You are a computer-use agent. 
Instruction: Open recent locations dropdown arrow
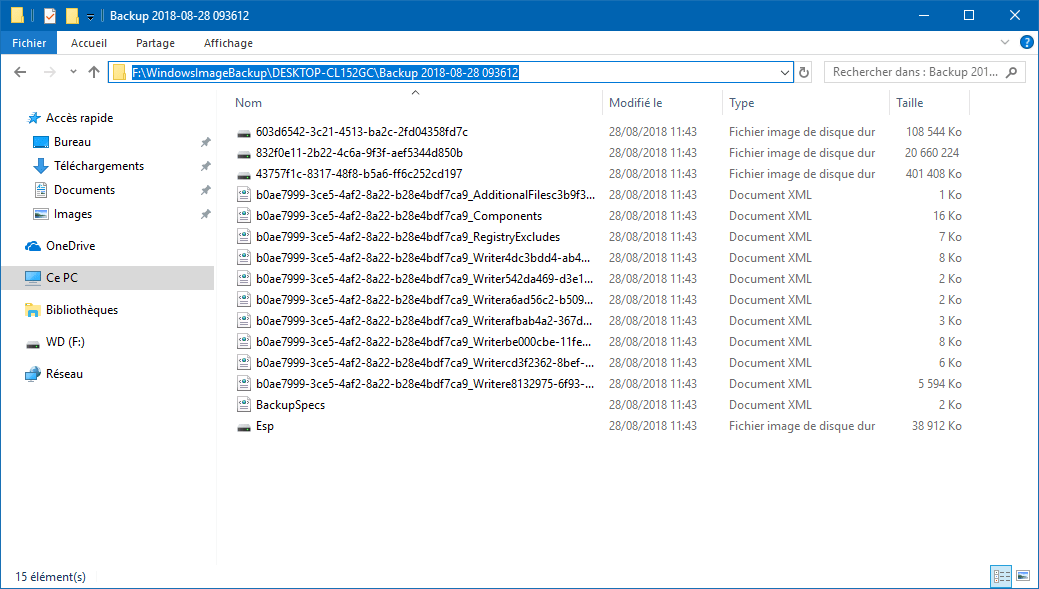[73, 72]
